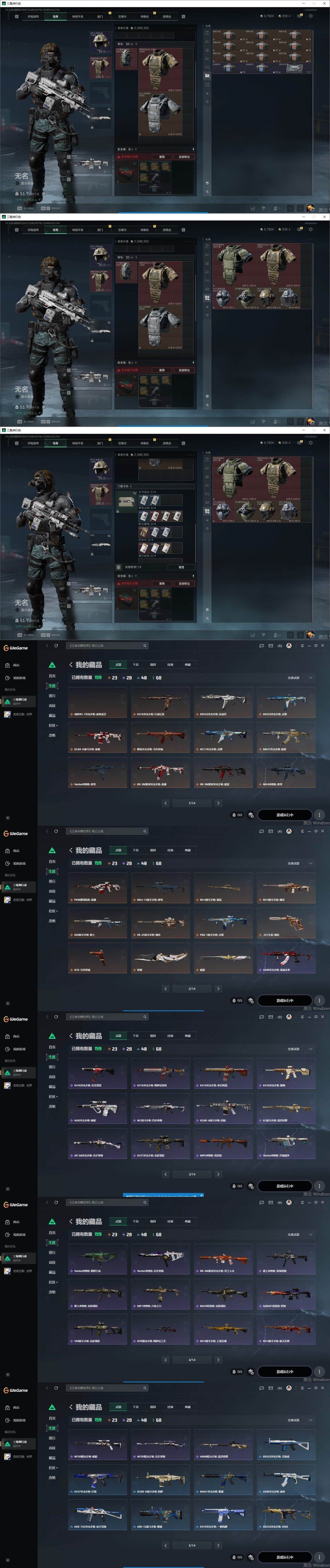The height and width of the screenshot is (1568, 330).
Task: Open 首页 link in game sidebar on page 5/14
Action: coord(52,1418)
